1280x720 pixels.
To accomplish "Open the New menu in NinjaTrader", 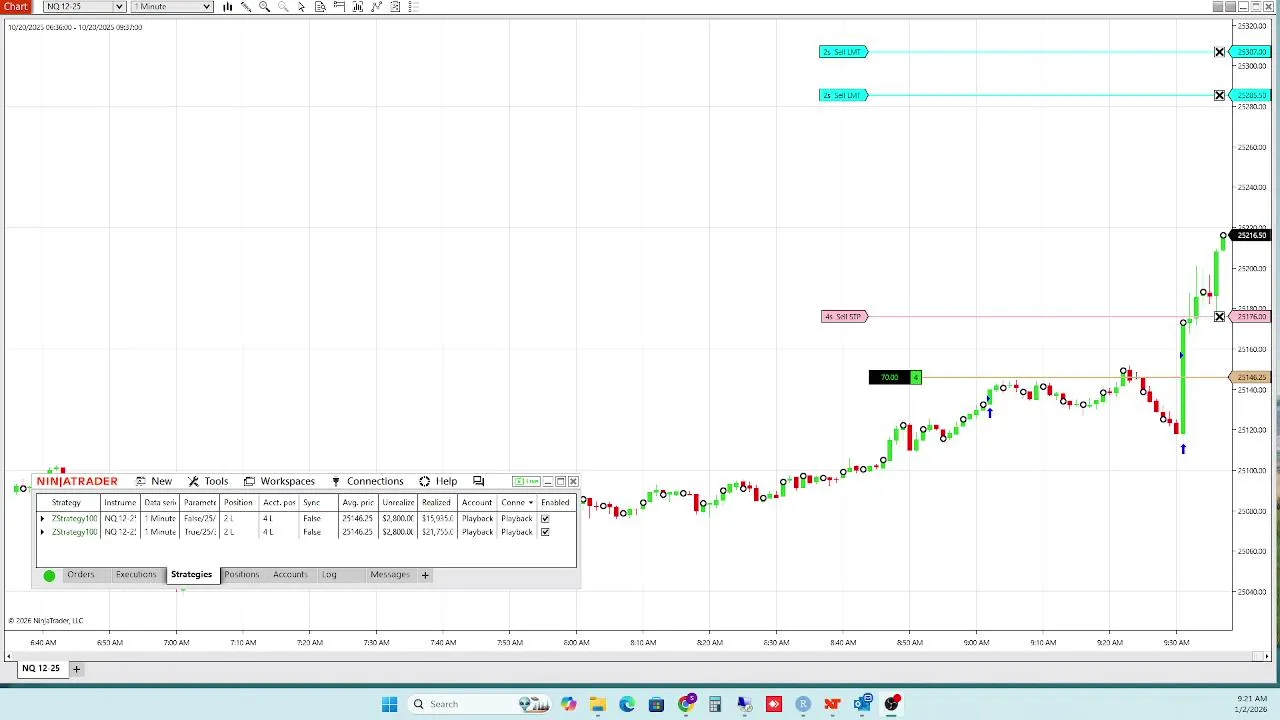I will 154,481.
